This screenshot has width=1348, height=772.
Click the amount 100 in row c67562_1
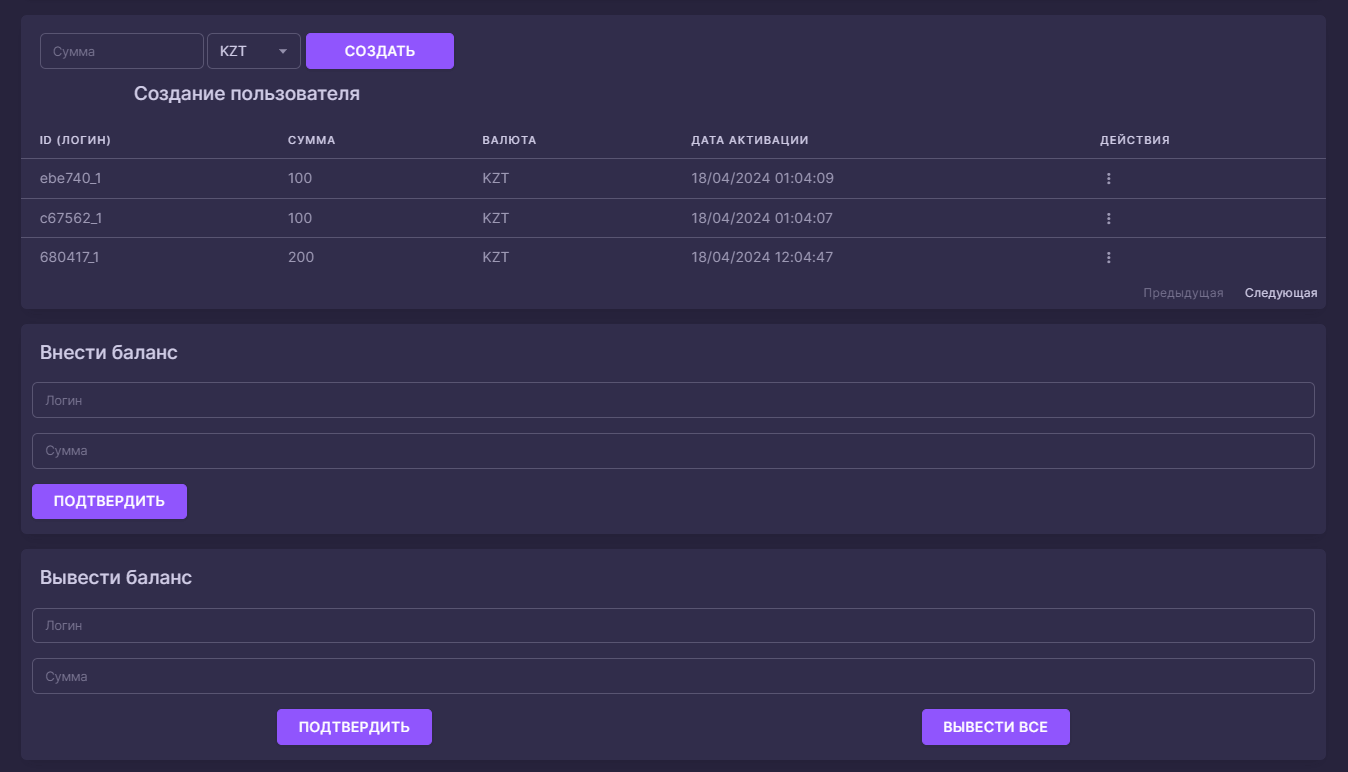pyautogui.click(x=300, y=218)
